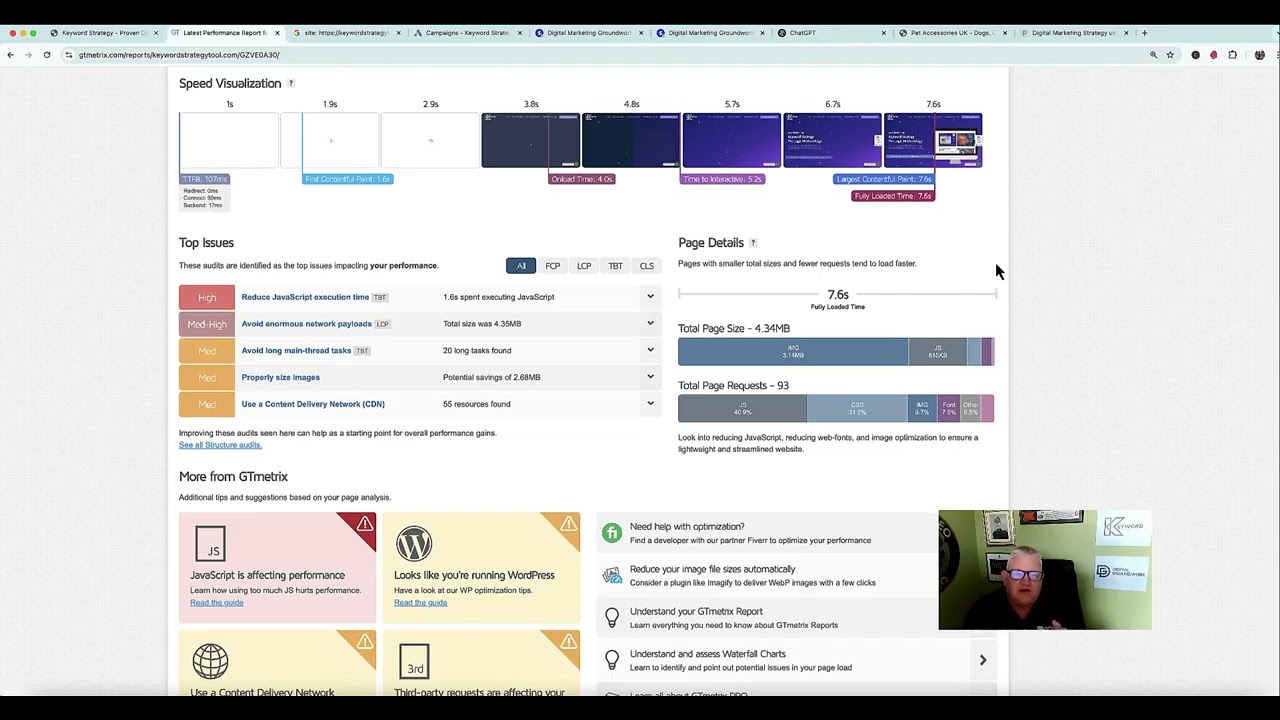Viewport: 1280px width, 720px height.
Task: Click IMG segment of Total Page Size bar
Action: click(x=793, y=351)
